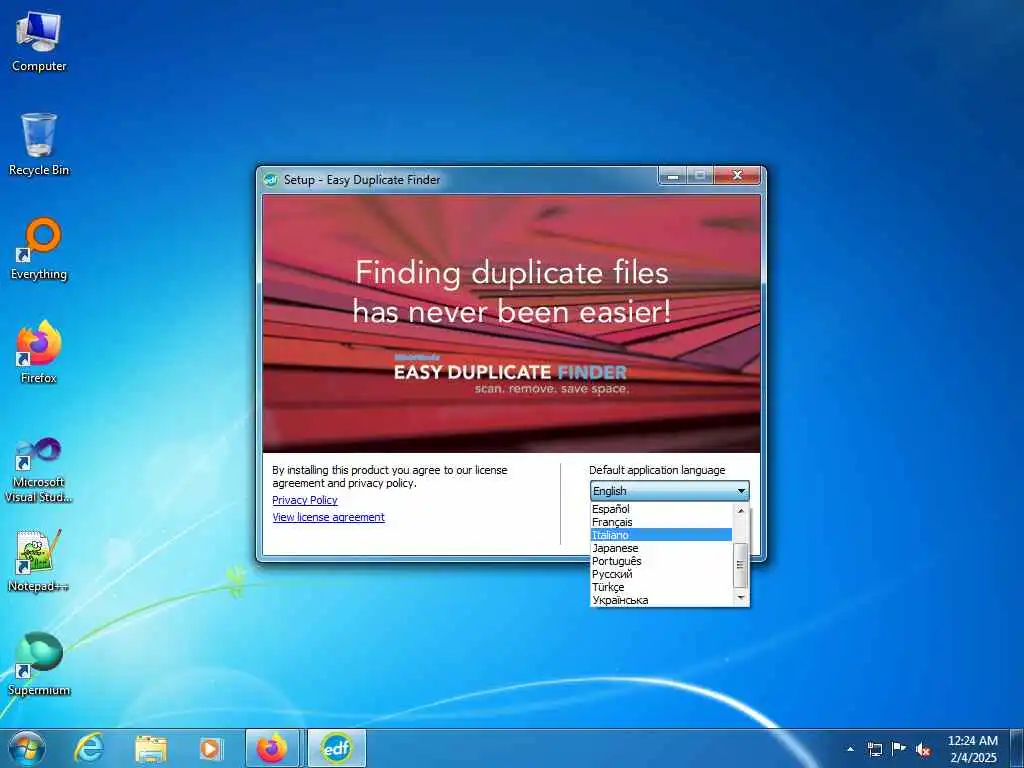Choose Italiano from the language list

661,535
